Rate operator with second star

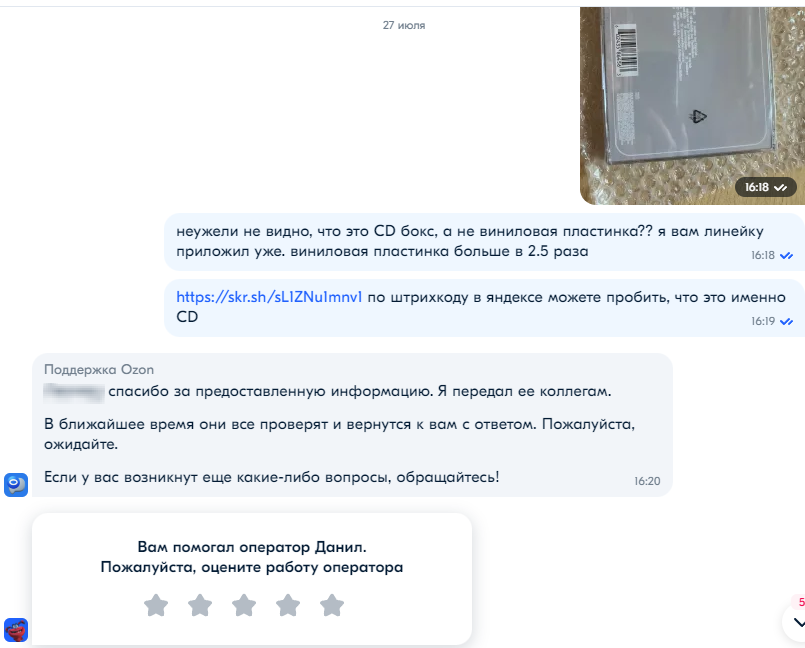tap(200, 605)
